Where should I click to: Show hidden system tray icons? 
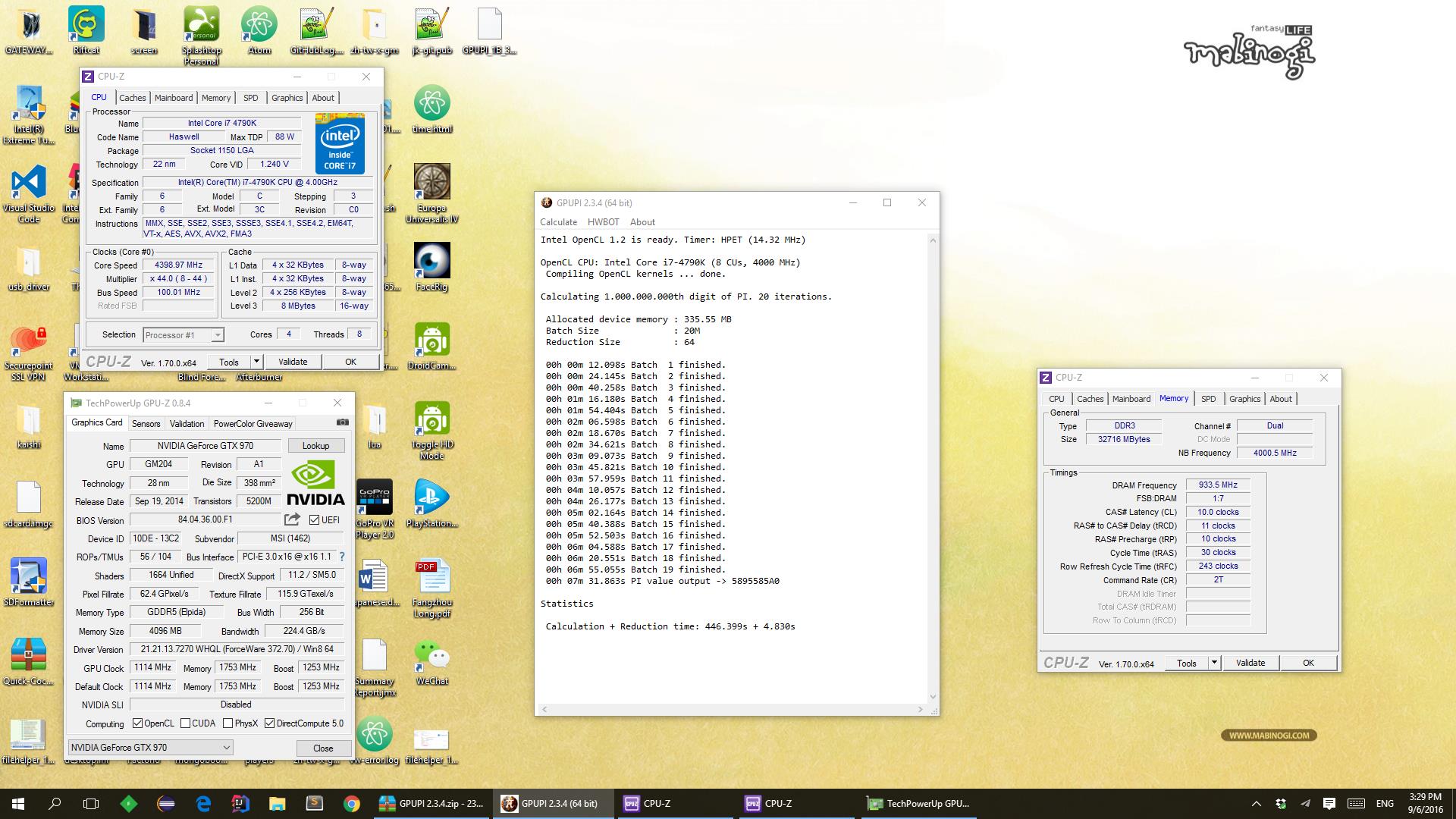(1256, 804)
